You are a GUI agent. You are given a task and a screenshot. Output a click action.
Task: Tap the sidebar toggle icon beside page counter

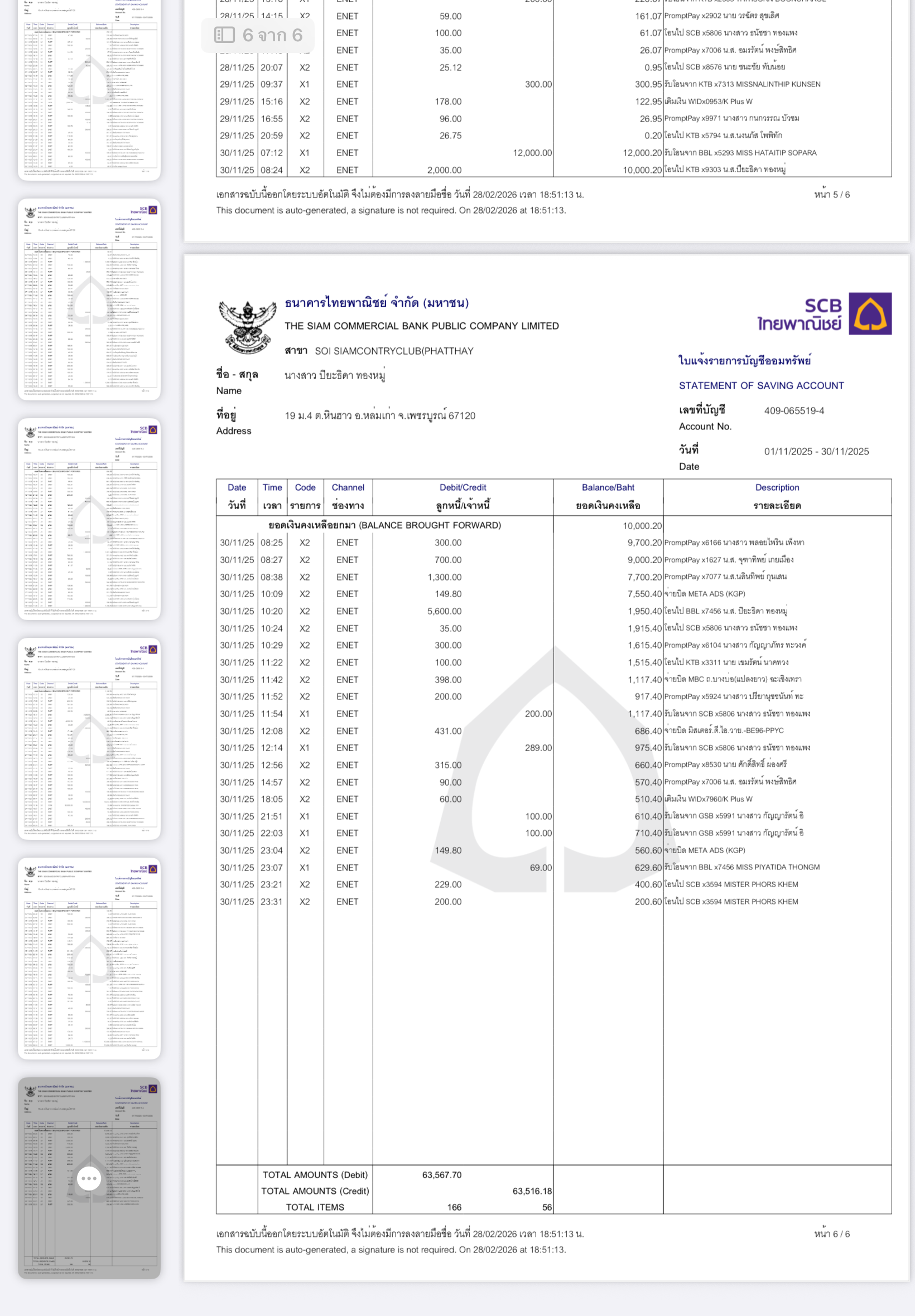click(224, 36)
